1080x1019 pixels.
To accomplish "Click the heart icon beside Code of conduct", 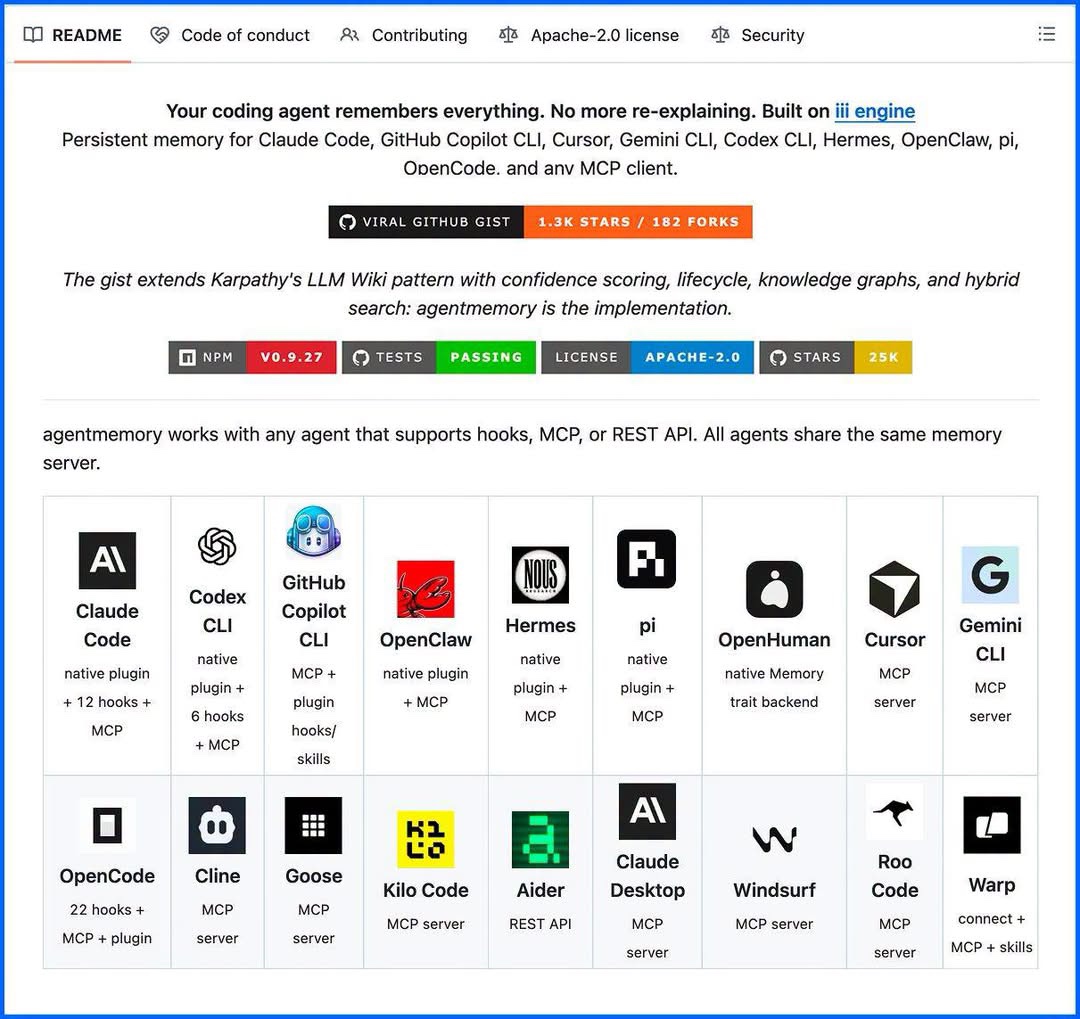I will 160,34.
